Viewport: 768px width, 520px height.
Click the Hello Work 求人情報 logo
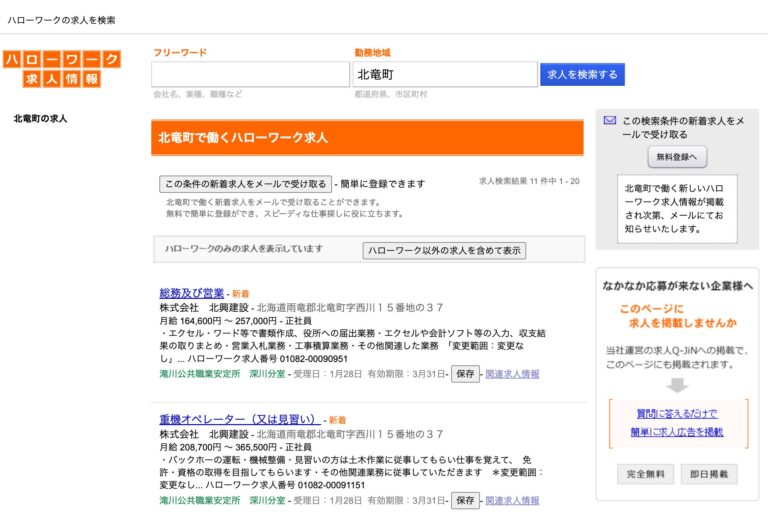coord(62,69)
